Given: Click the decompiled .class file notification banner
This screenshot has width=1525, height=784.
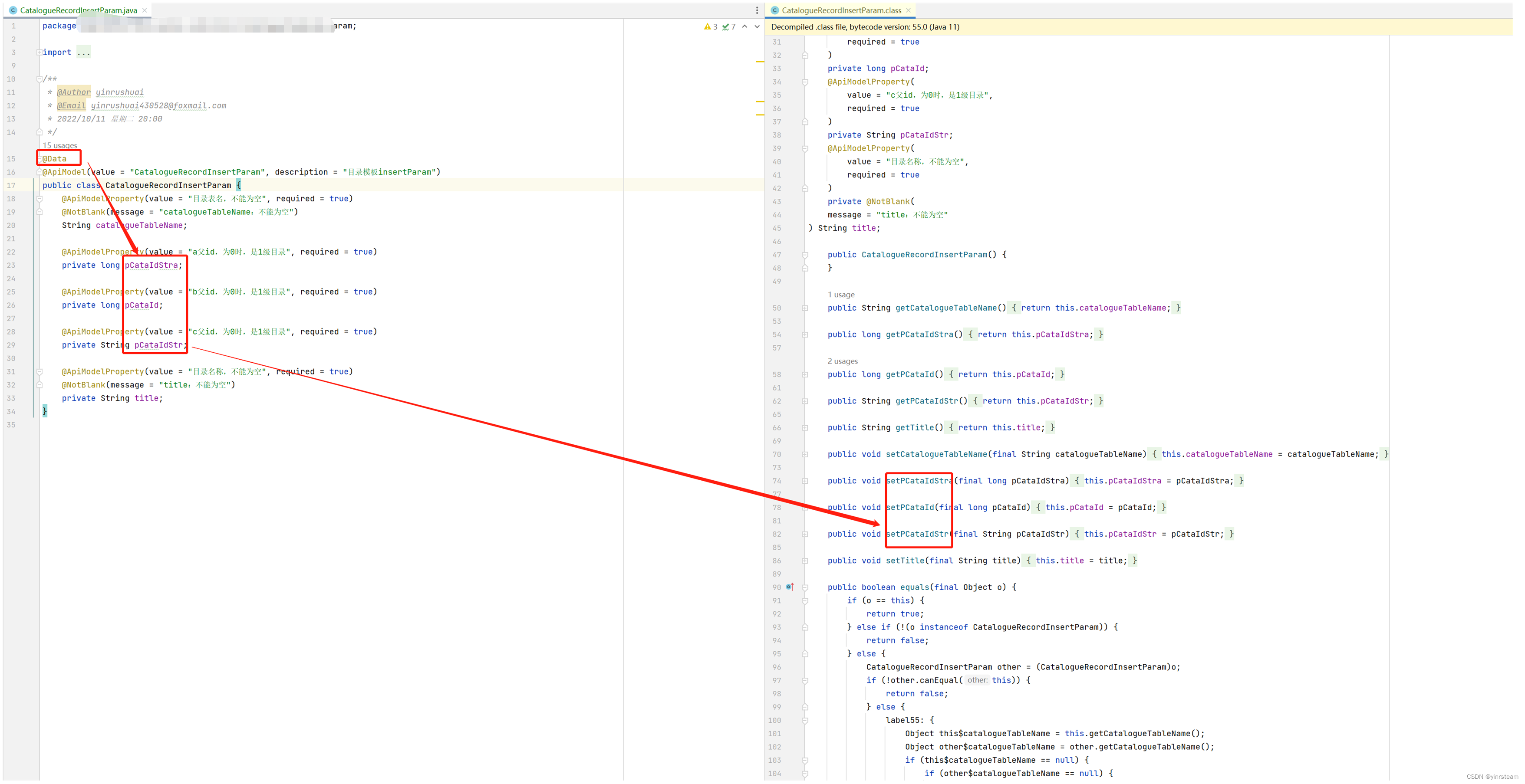Looking at the screenshot, I should [x=1138, y=26].
